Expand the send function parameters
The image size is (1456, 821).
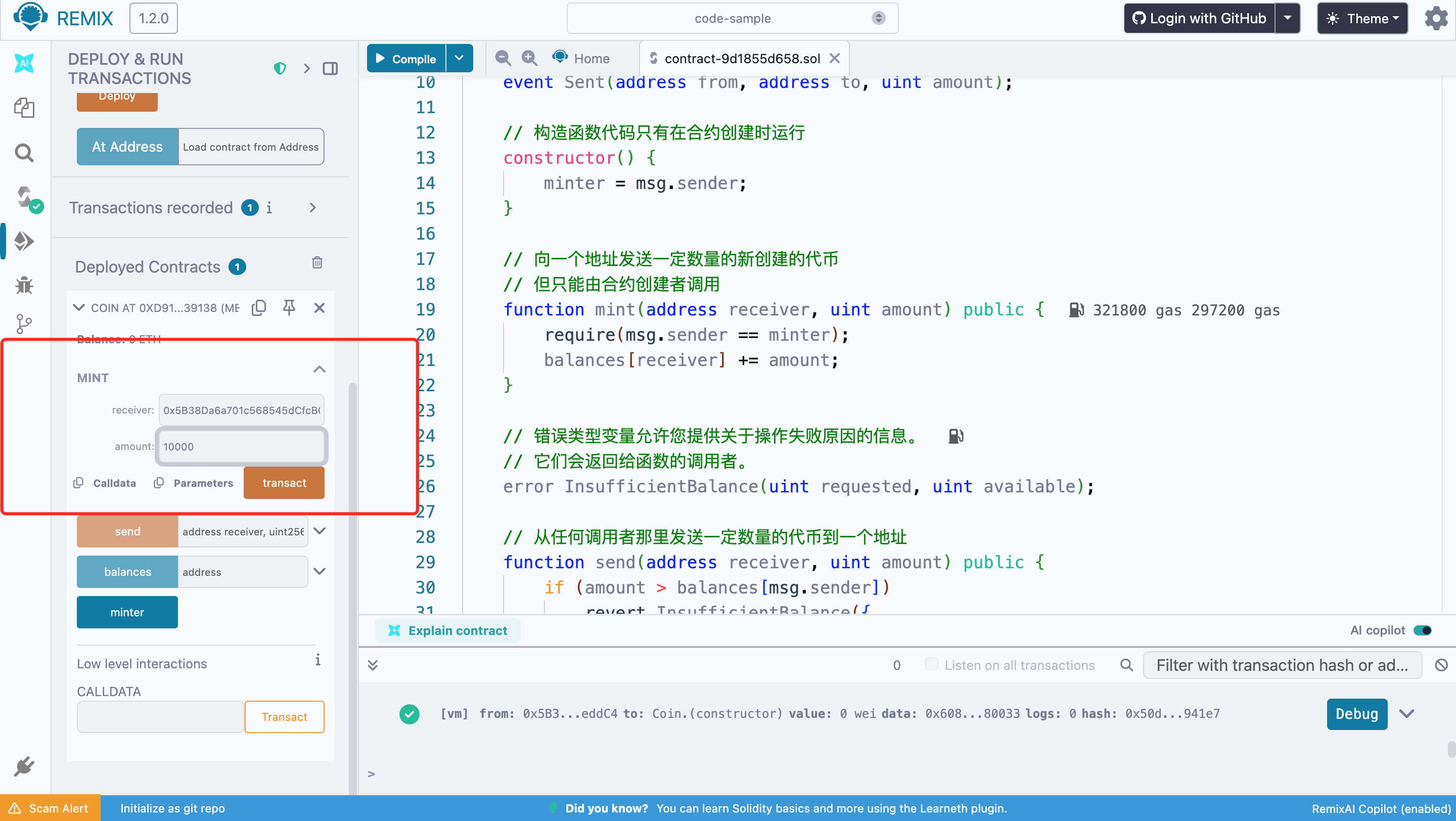click(320, 531)
